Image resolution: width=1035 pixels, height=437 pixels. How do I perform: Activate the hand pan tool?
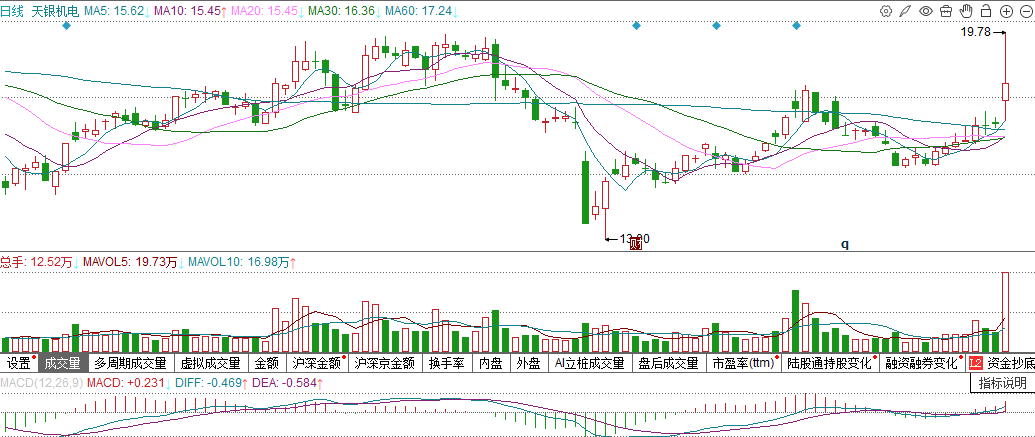tap(966, 11)
